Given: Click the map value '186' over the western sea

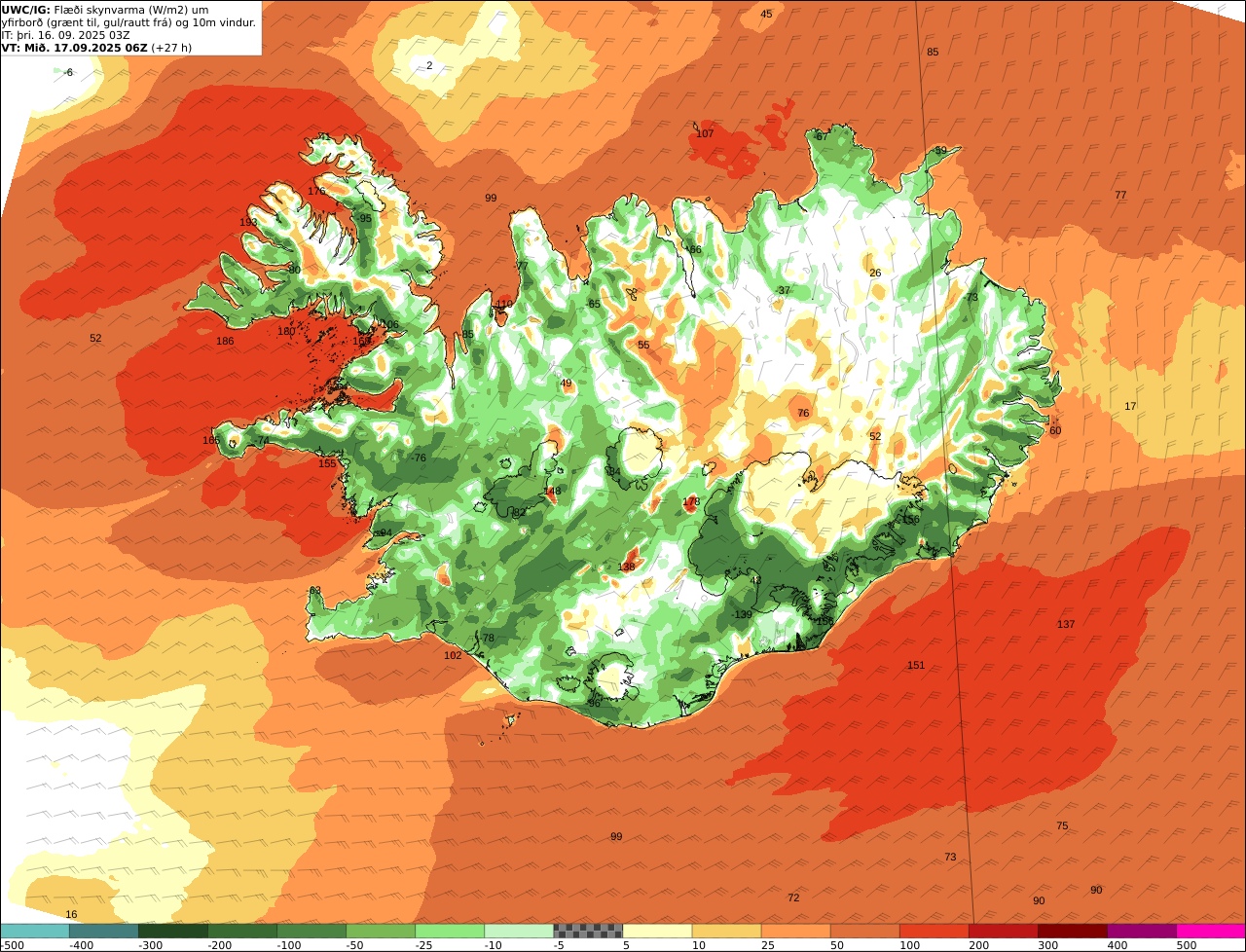Looking at the screenshot, I should pos(225,341).
